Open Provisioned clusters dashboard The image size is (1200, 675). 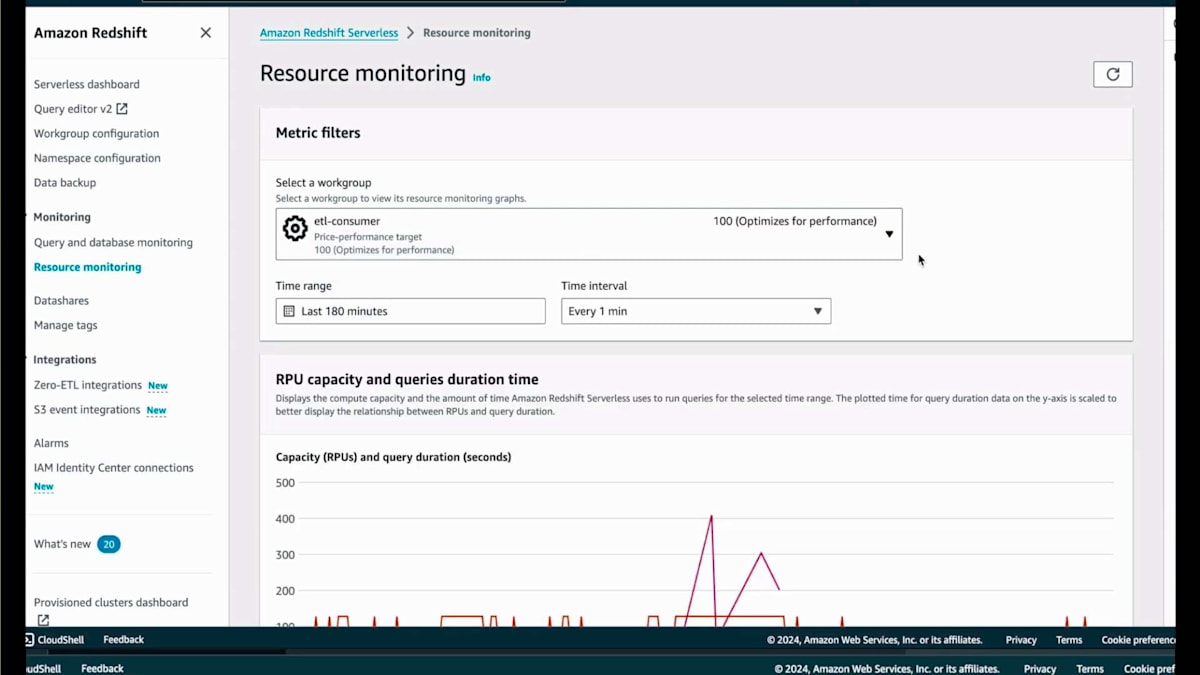[x=111, y=602]
